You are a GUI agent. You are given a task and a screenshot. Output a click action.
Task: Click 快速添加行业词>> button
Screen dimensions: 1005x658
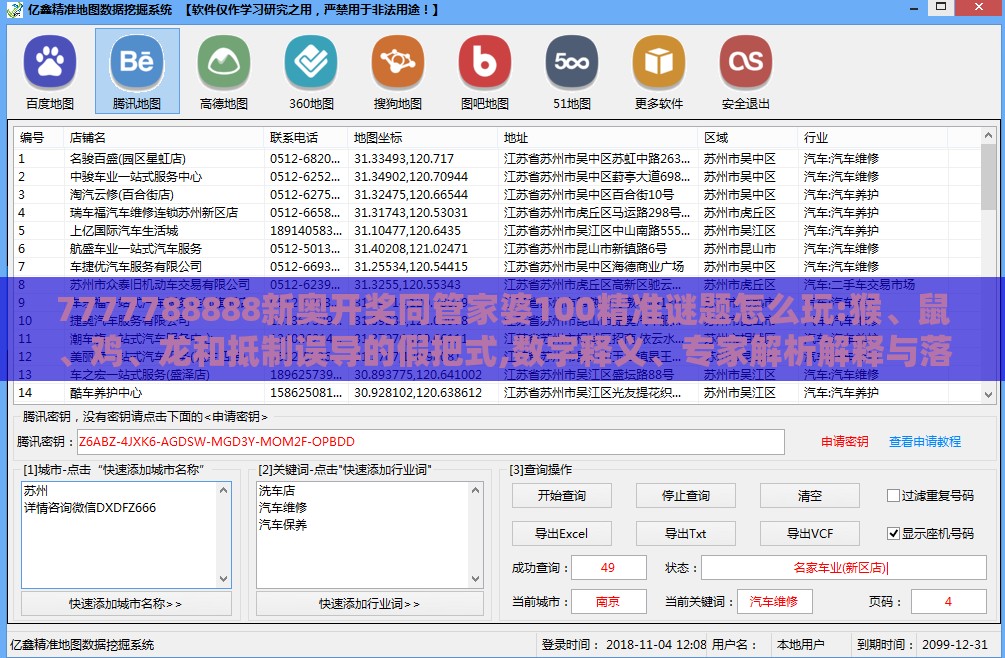370,604
